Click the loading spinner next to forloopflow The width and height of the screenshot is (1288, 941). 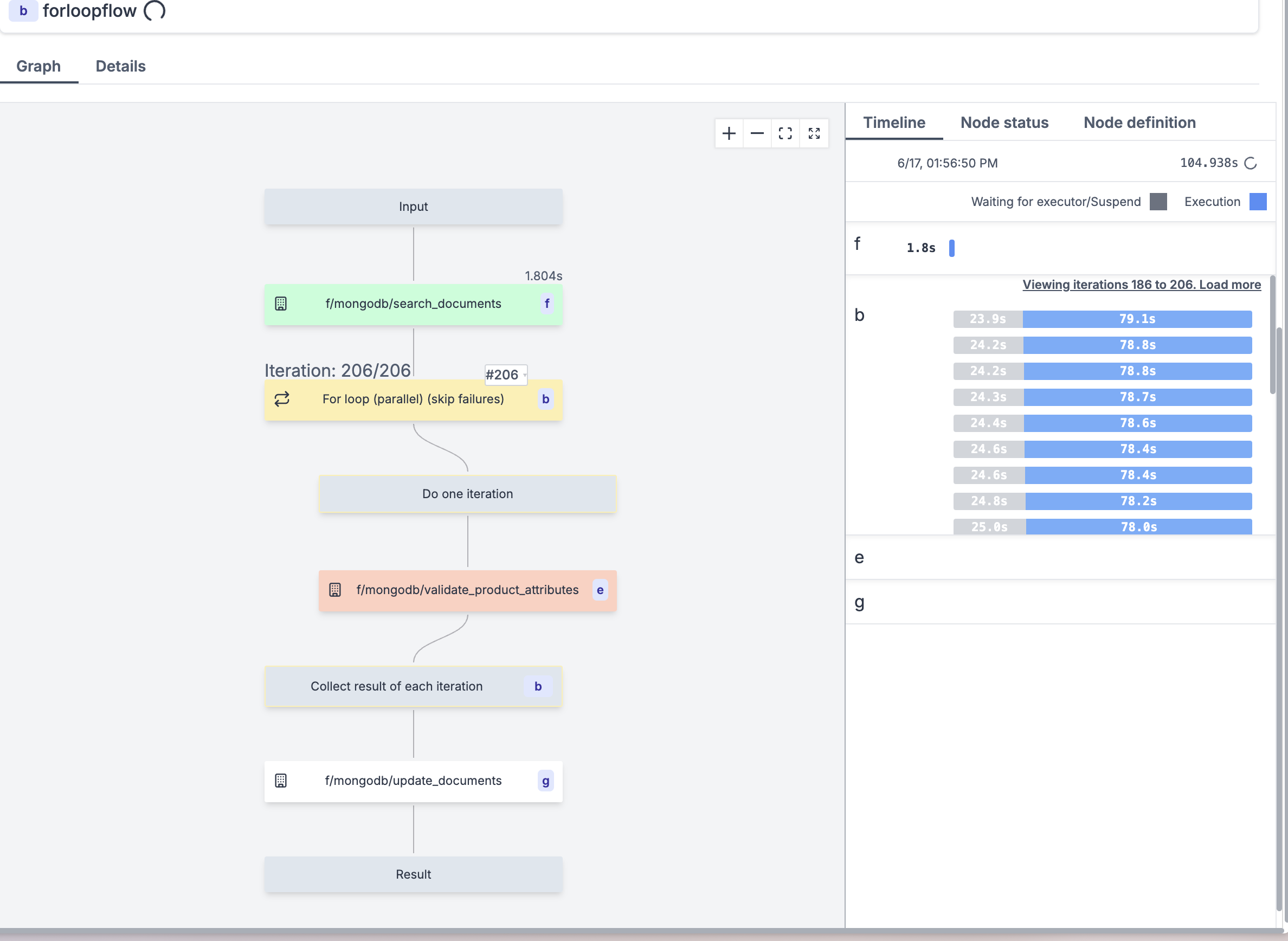click(154, 10)
